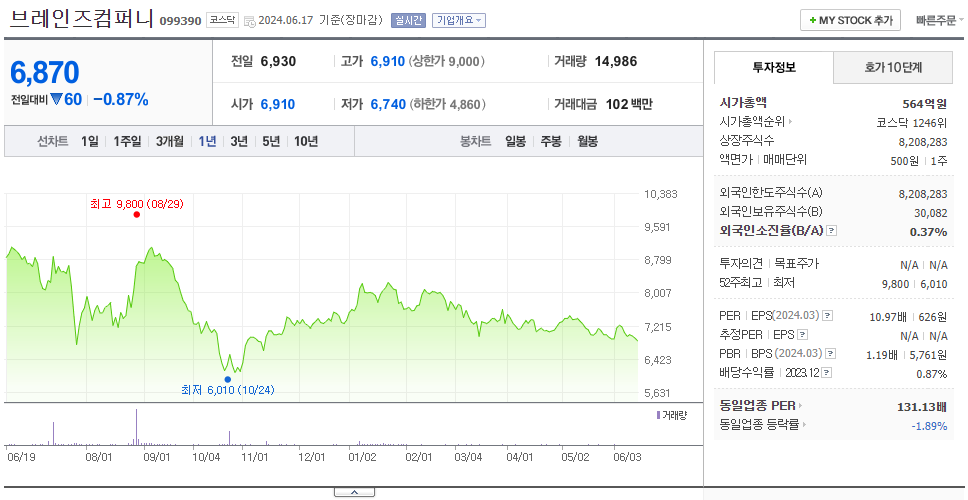Screen dimensions: 968x500
Task: Click the blue 최저 6,010 marker dot
Action: click(x=228, y=380)
